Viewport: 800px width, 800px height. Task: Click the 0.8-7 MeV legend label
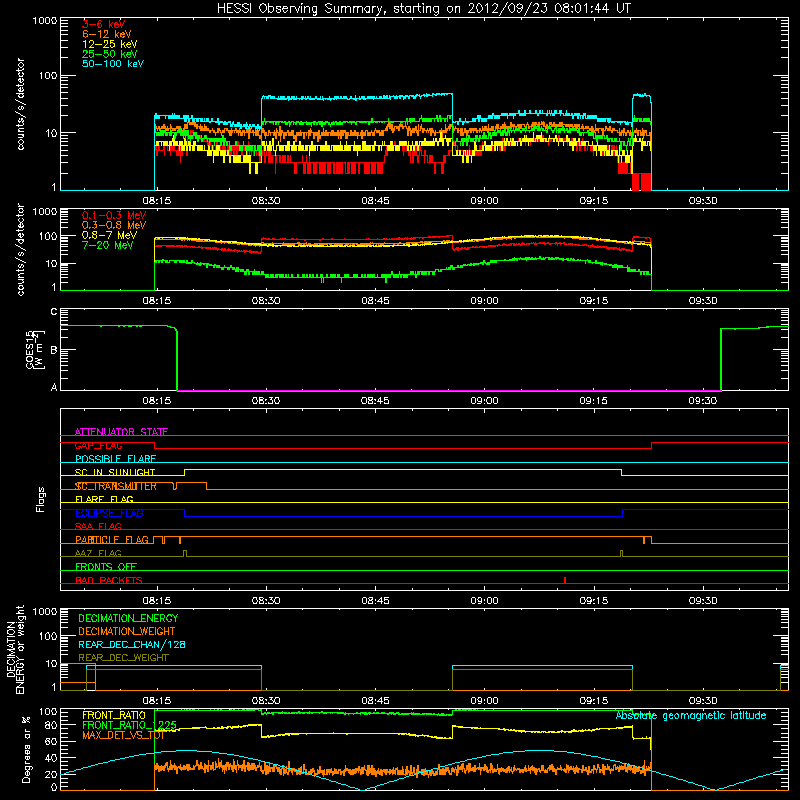(x=109, y=235)
